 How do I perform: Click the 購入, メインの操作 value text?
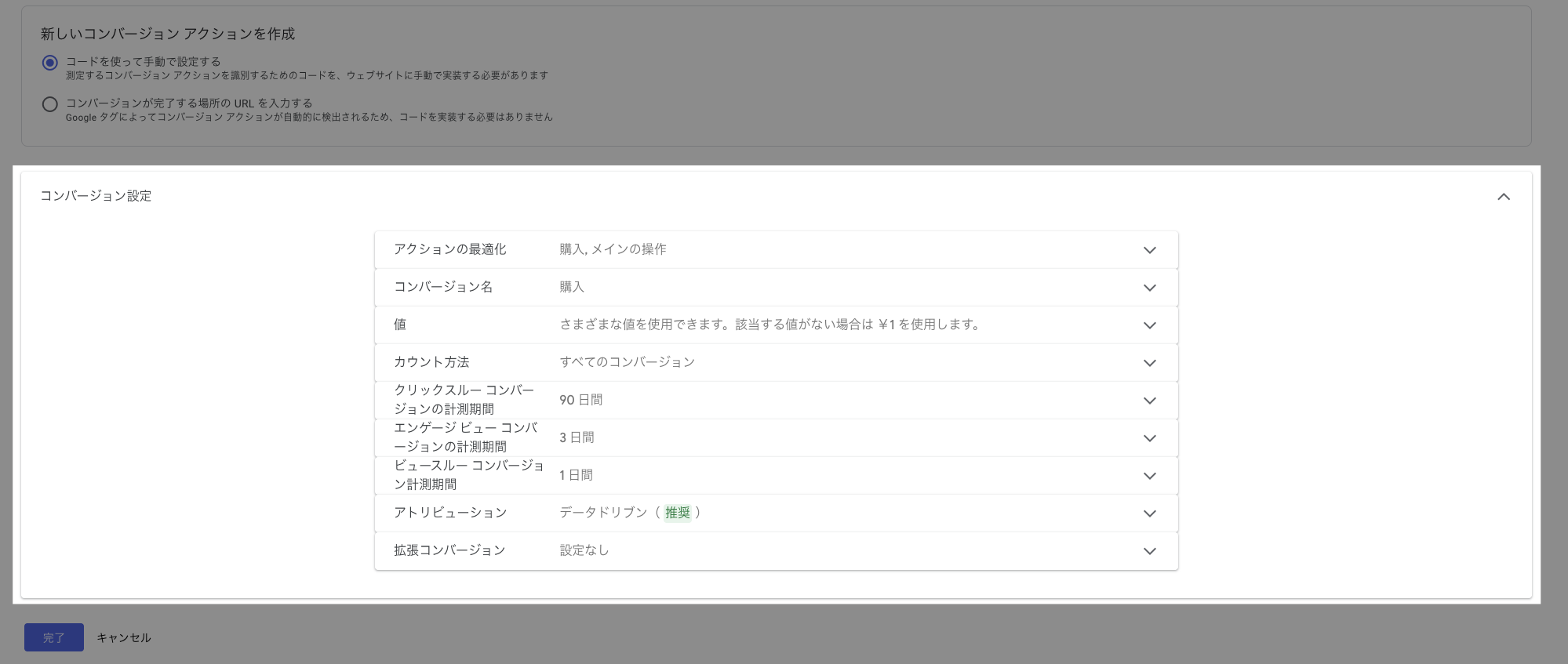pyautogui.click(x=613, y=249)
